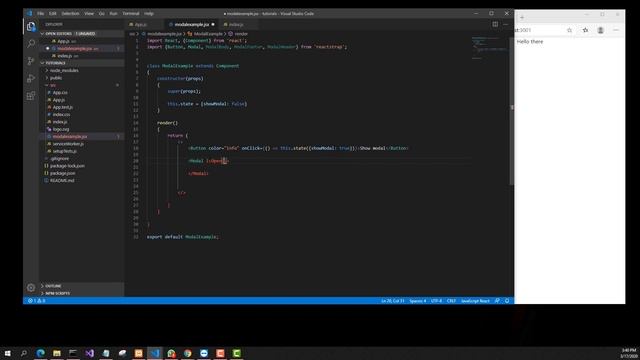Open Run and Debug view in activity bar
640x360 pixels.
tap(31, 78)
